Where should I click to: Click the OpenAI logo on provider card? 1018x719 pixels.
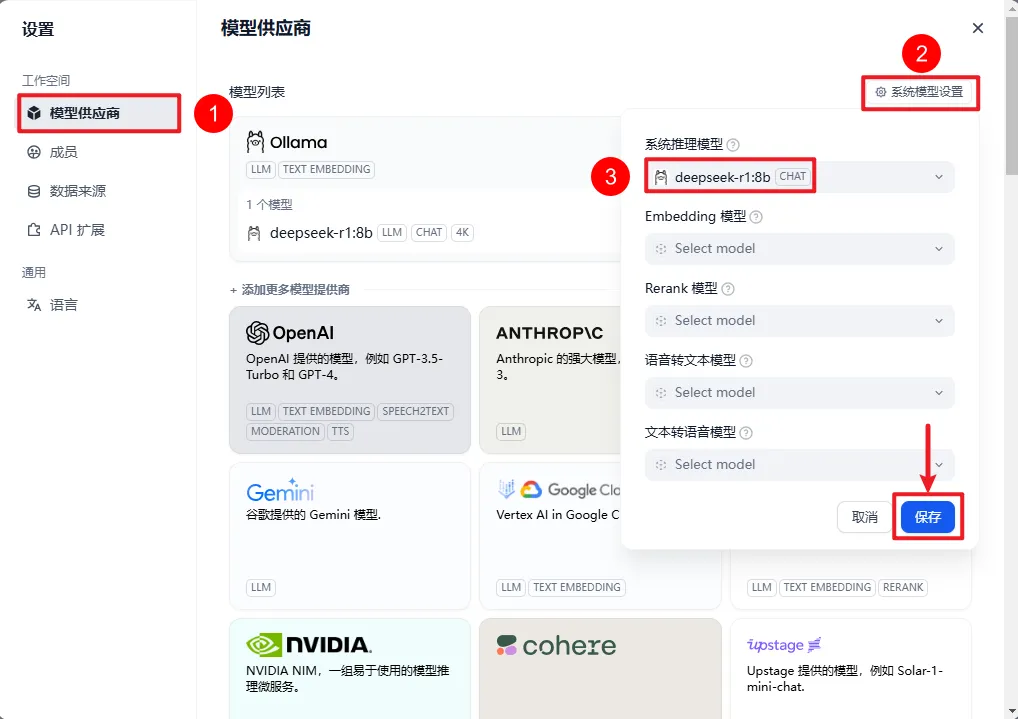tap(290, 333)
